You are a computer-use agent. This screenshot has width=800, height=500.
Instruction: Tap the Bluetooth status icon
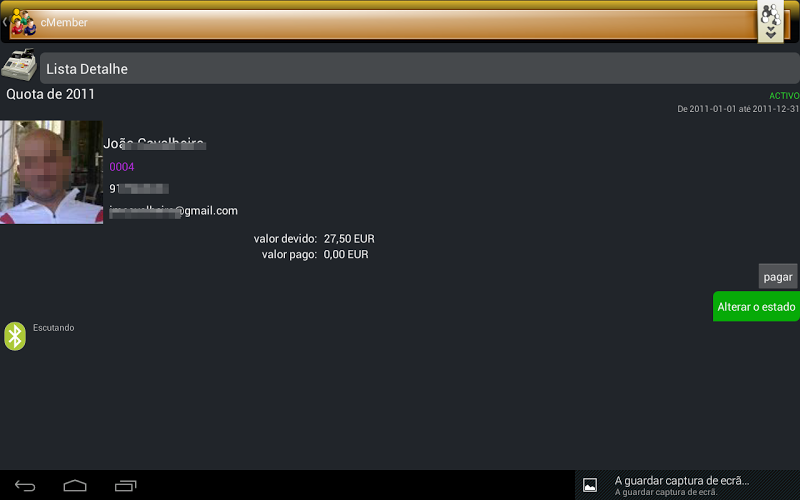[x=15, y=336]
